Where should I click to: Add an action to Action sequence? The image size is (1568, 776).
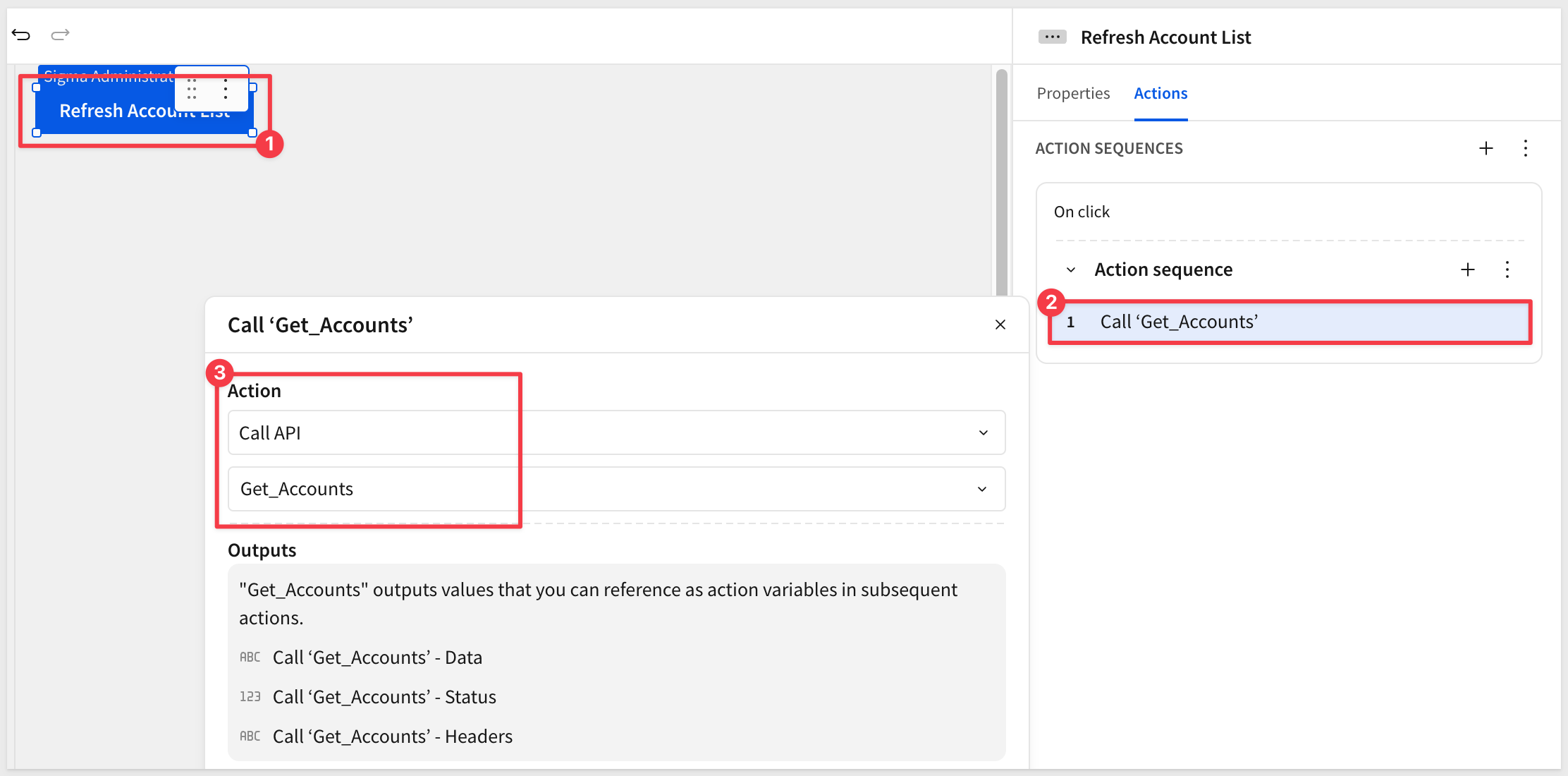pyautogui.click(x=1468, y=269)
